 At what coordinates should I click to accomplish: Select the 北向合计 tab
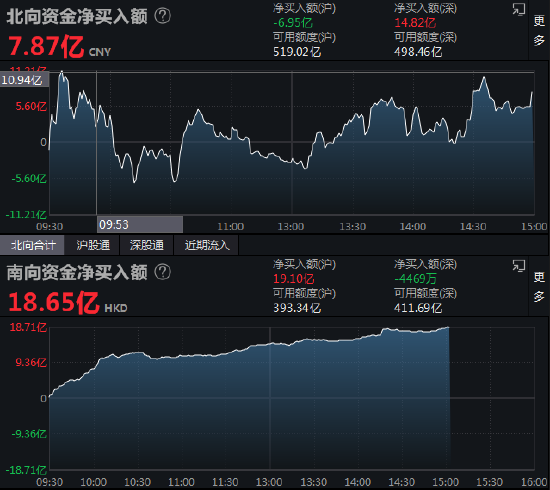[x=32, y=245]
